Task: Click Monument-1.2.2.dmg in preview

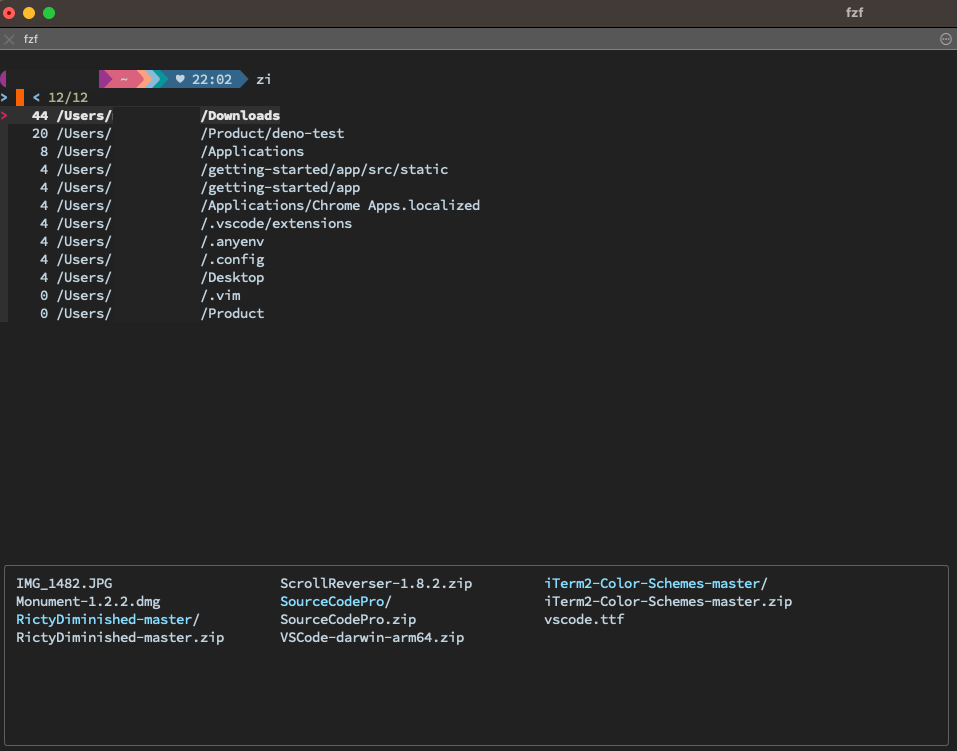Action: pyautogui.click(x=88, y=601)
